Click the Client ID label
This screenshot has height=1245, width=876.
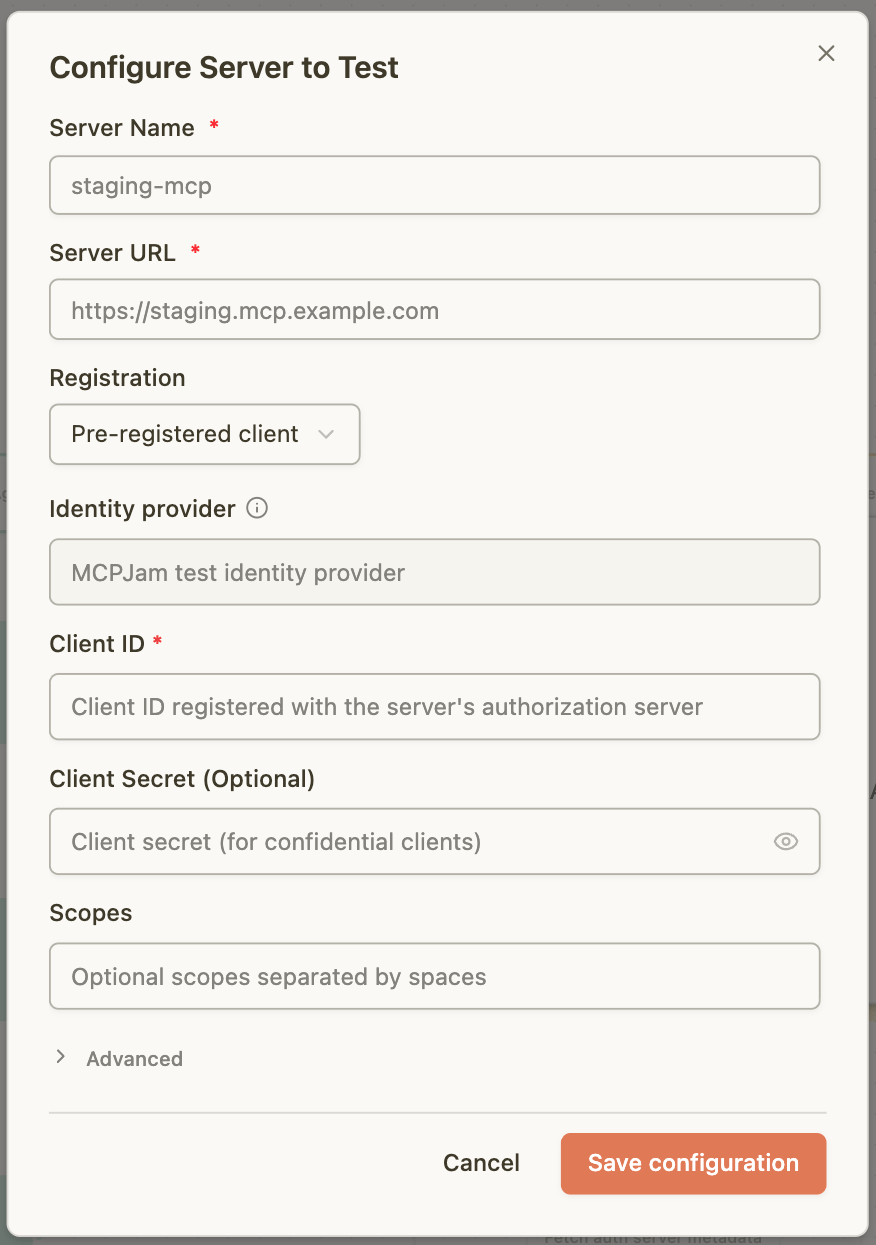click(97, 643)
